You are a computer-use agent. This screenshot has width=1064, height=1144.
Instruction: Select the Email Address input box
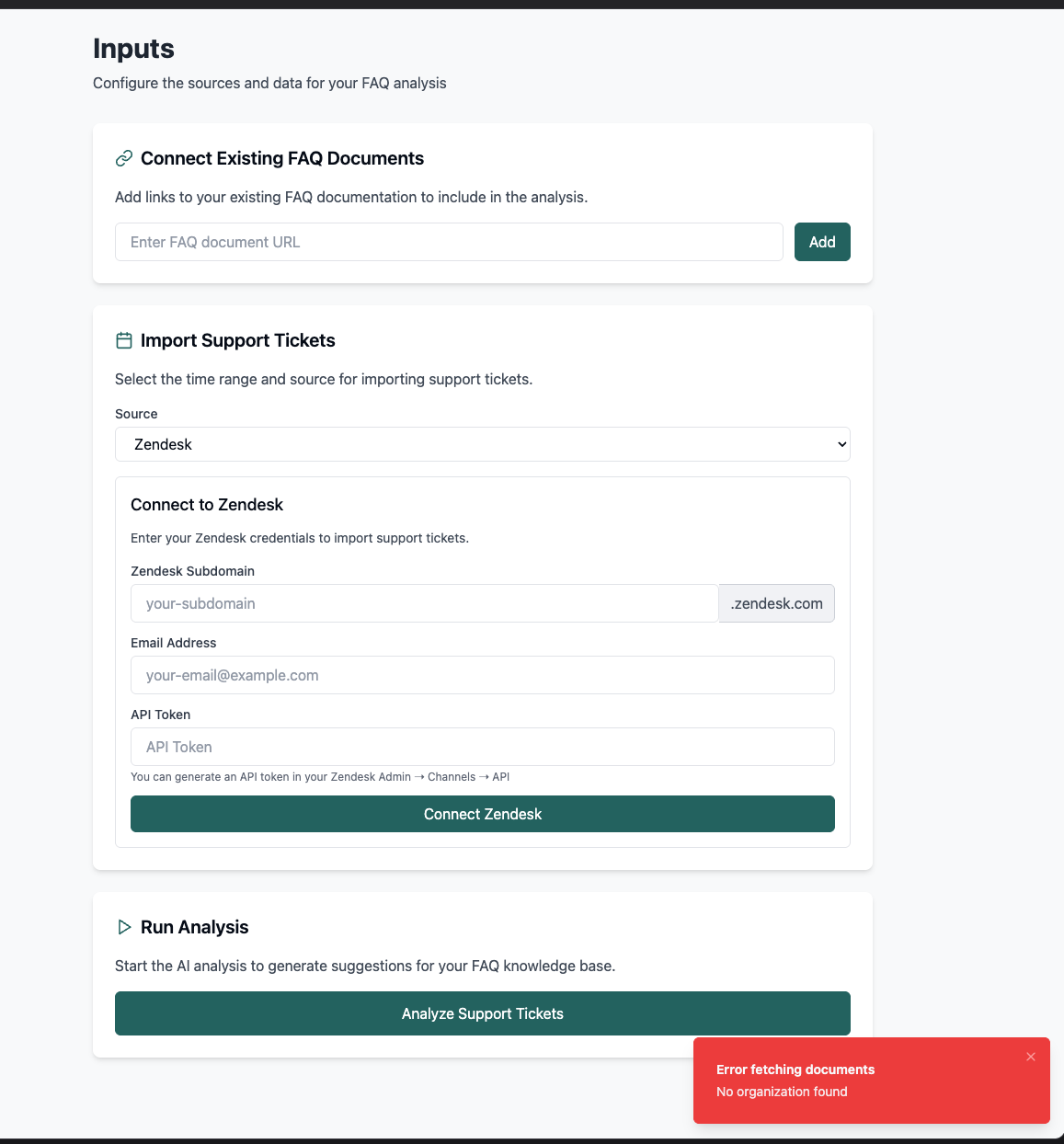pos(483,675)
